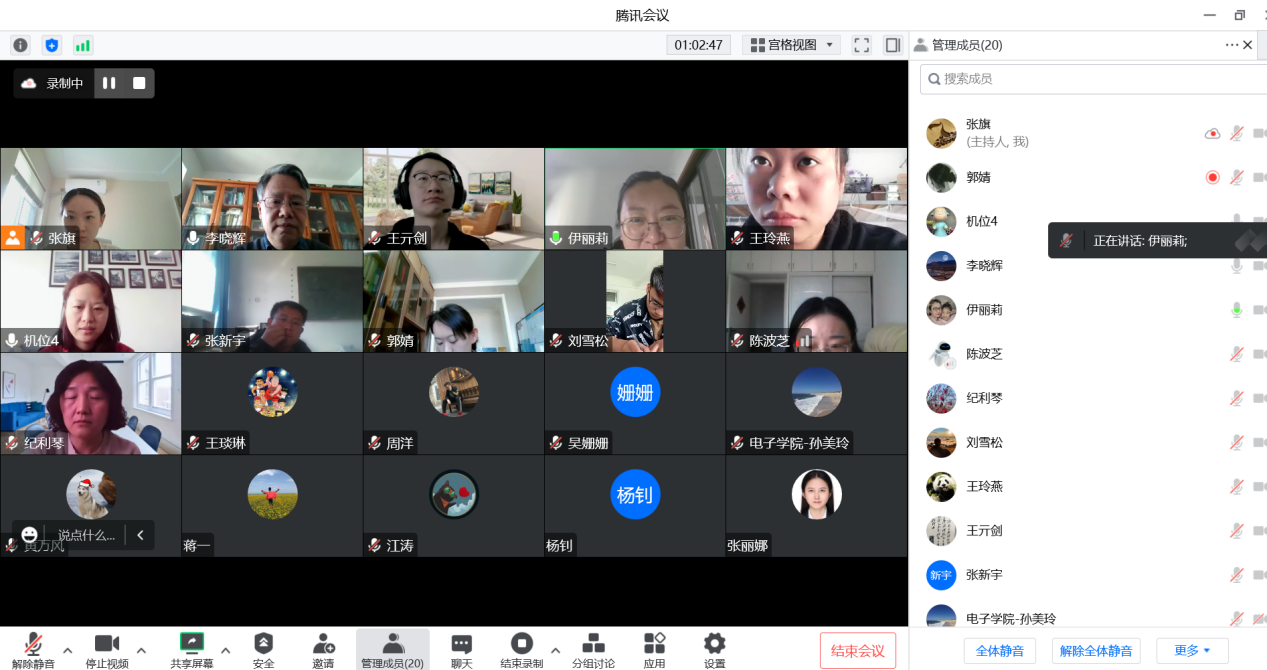Expand the 更多 dropdown in member panel

1192,651
